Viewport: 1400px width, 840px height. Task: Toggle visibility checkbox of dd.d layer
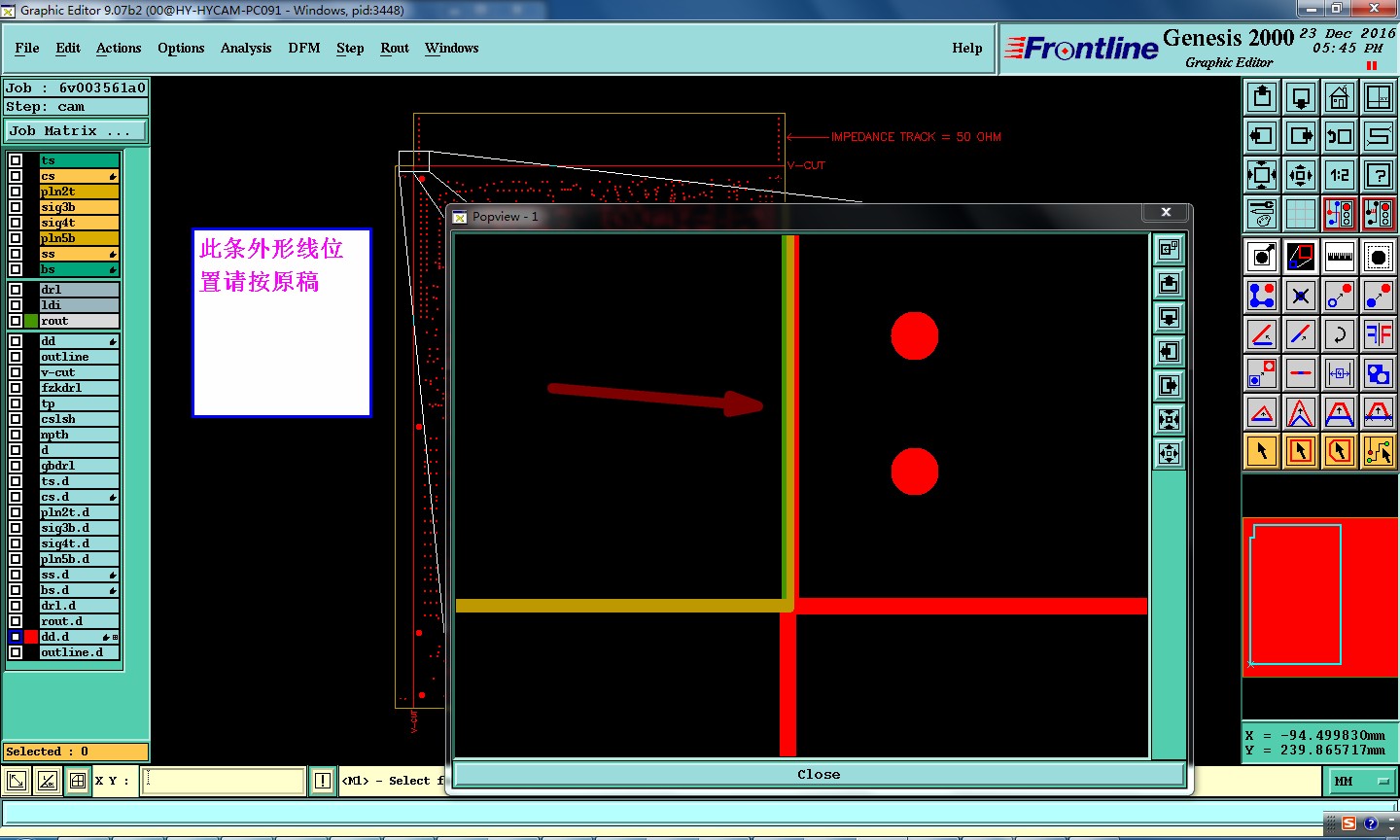[x=16, y=637]
